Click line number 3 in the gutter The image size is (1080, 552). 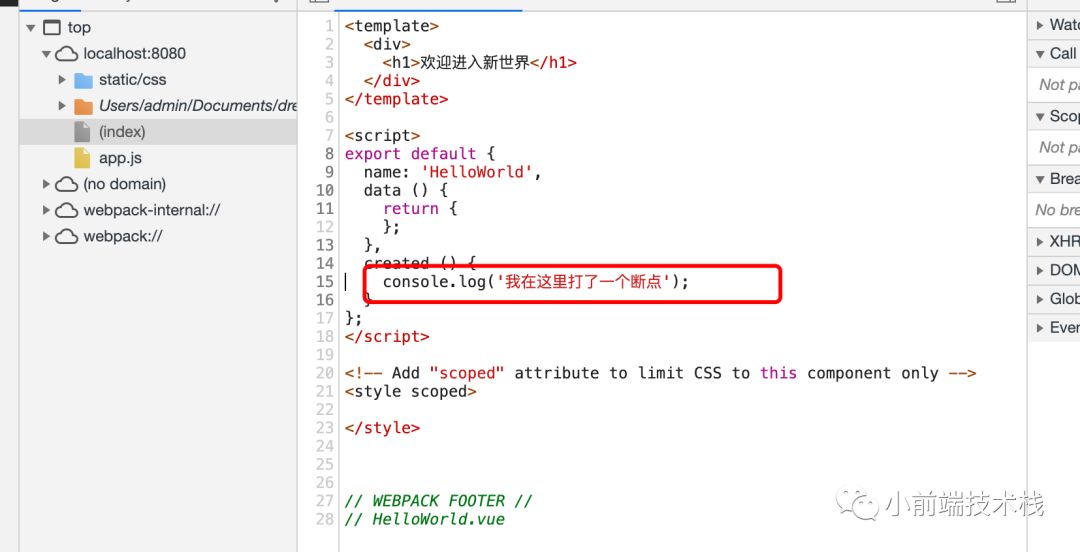329,63
